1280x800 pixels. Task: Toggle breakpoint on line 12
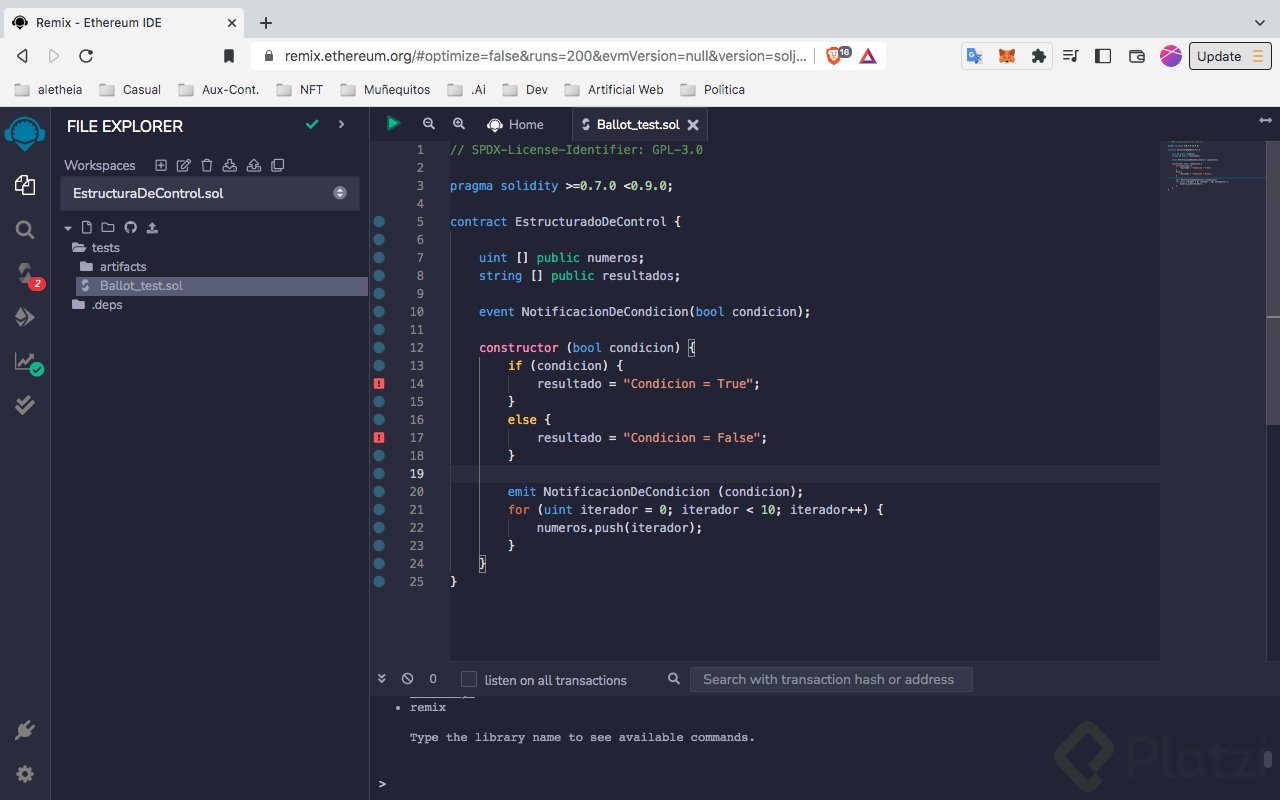(379, 347)
